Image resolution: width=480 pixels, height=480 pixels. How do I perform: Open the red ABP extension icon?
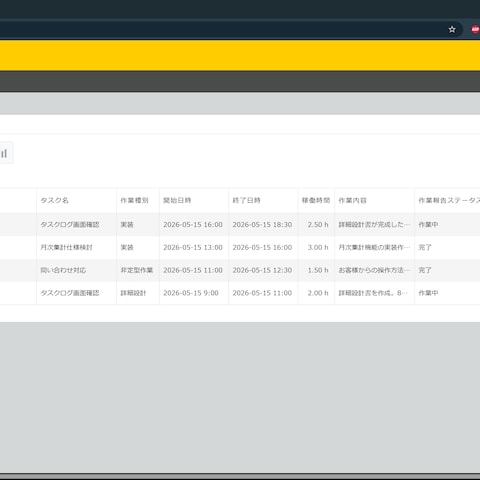(x=475, y=29)
